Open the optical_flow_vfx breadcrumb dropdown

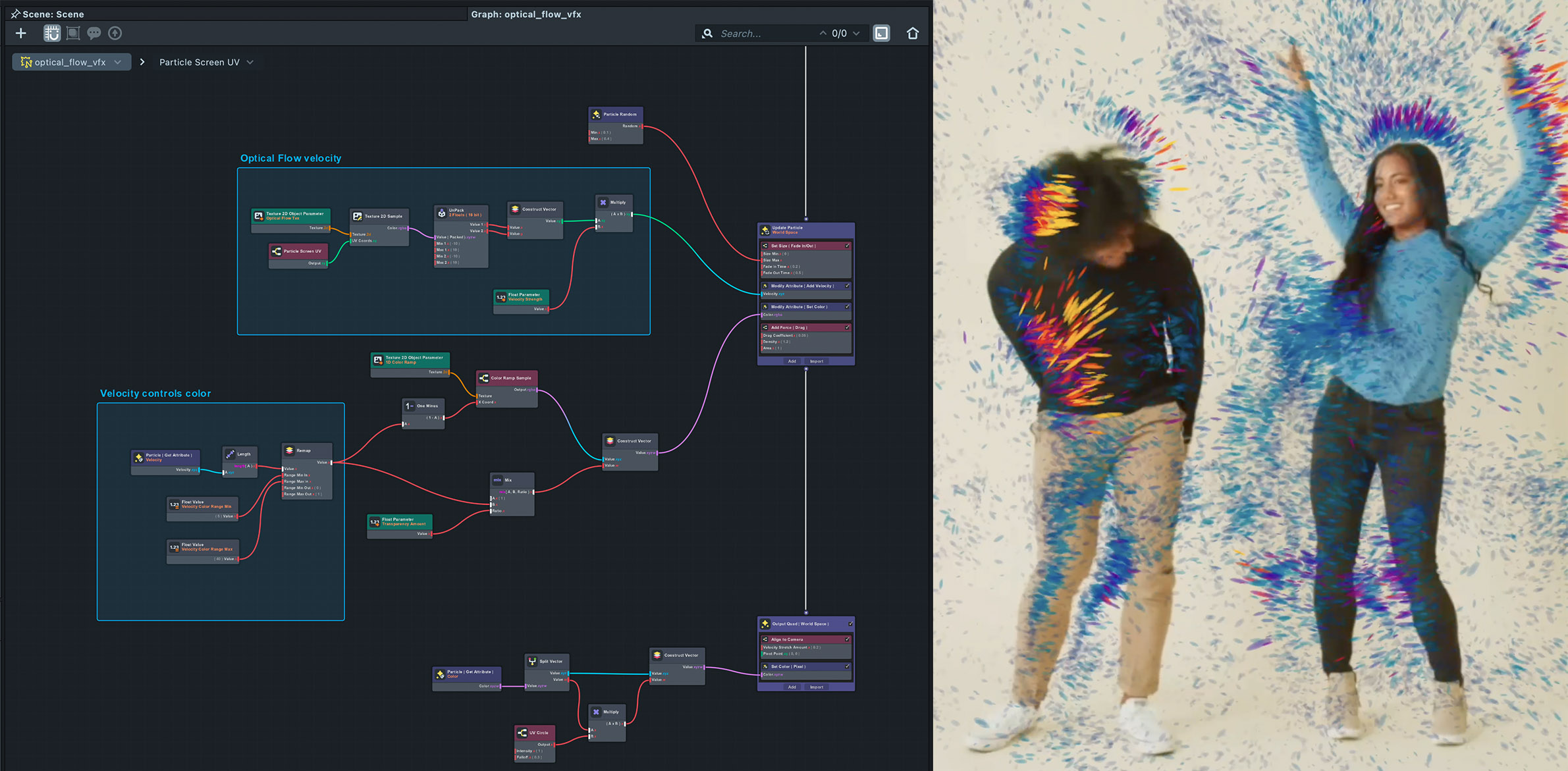118,62
